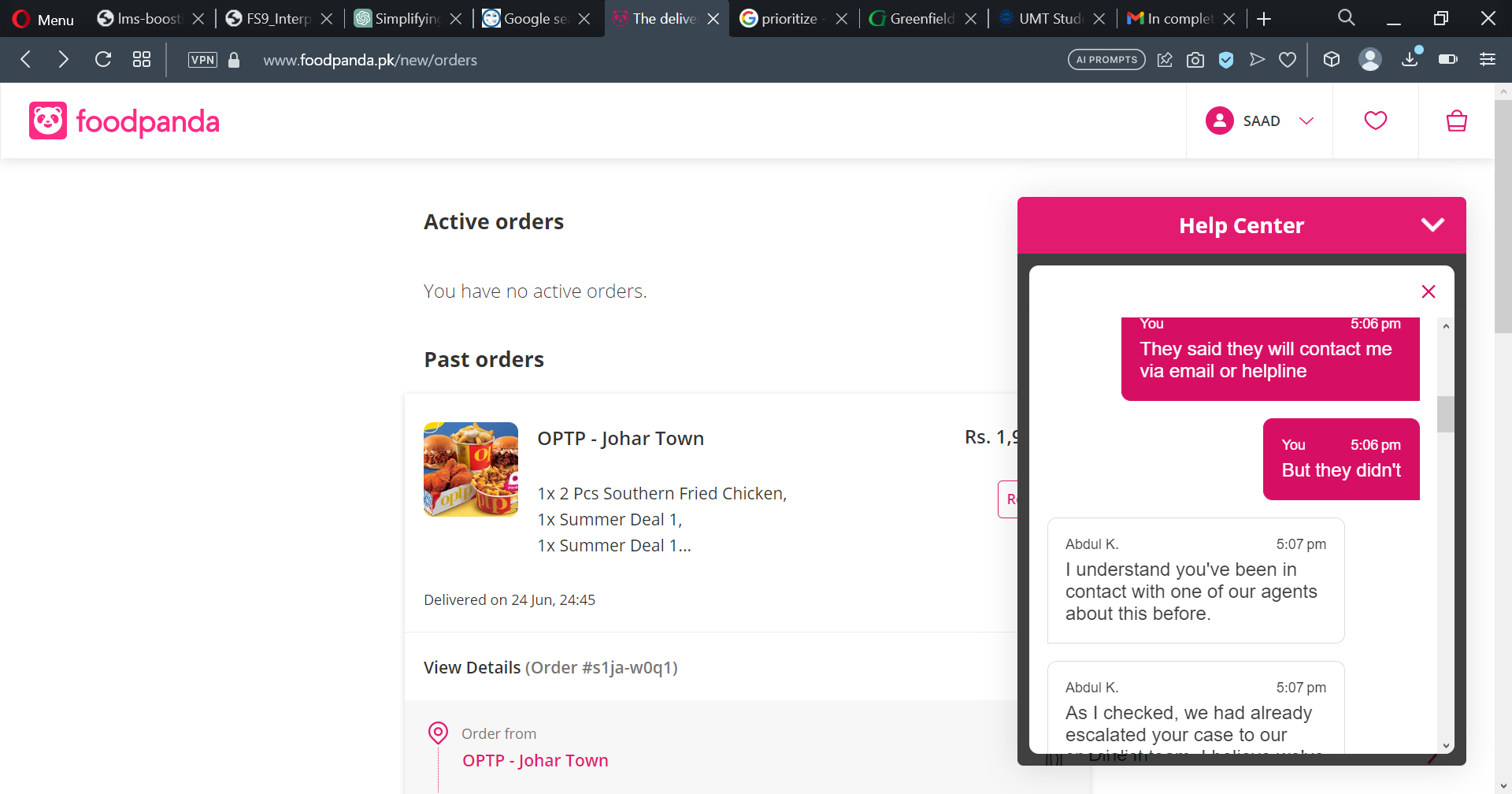Take a snapshot with the camera icon

[x=1195, y=59]
